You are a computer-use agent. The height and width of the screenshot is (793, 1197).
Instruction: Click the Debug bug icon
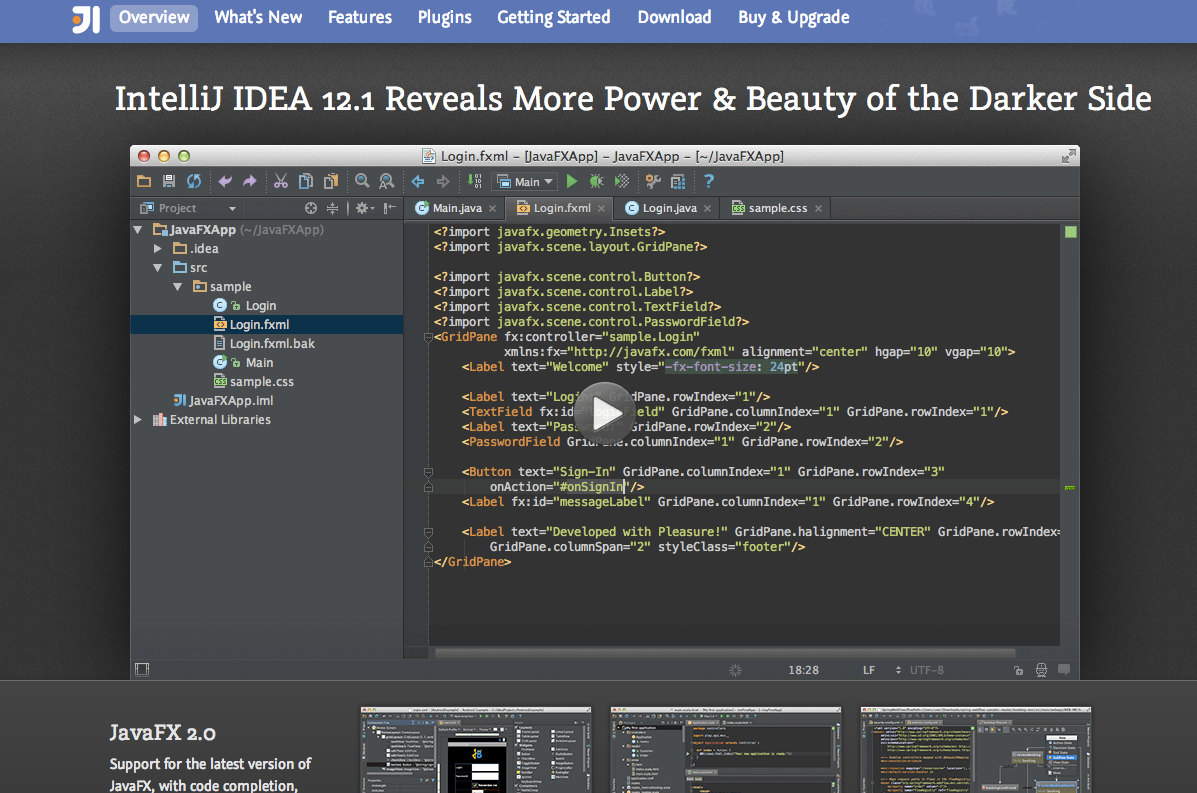tap(596, 181)
